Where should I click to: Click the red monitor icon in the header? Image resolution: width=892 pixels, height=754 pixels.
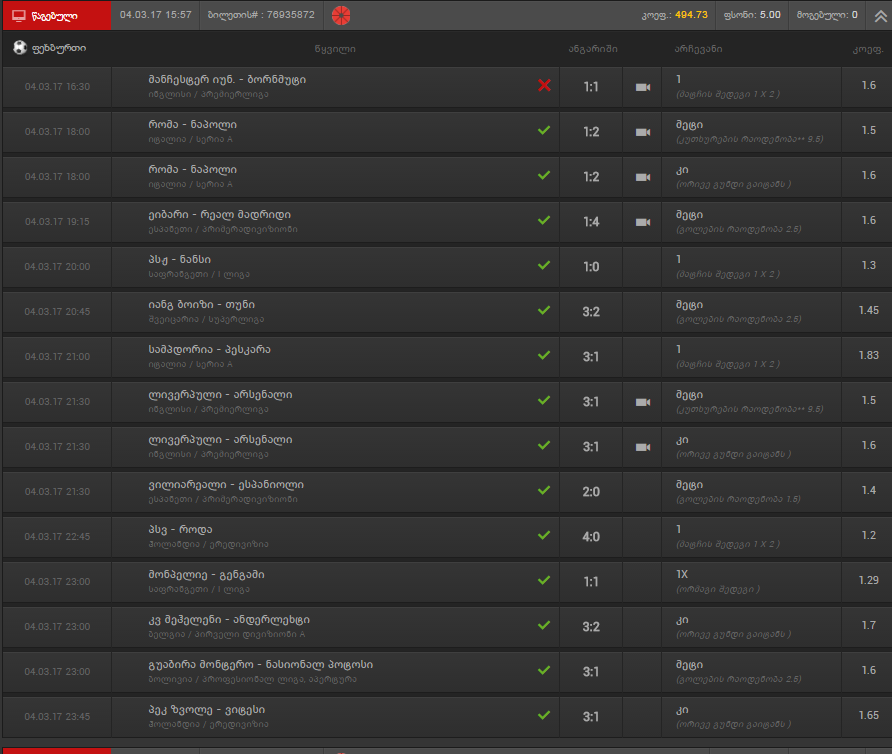19,16
